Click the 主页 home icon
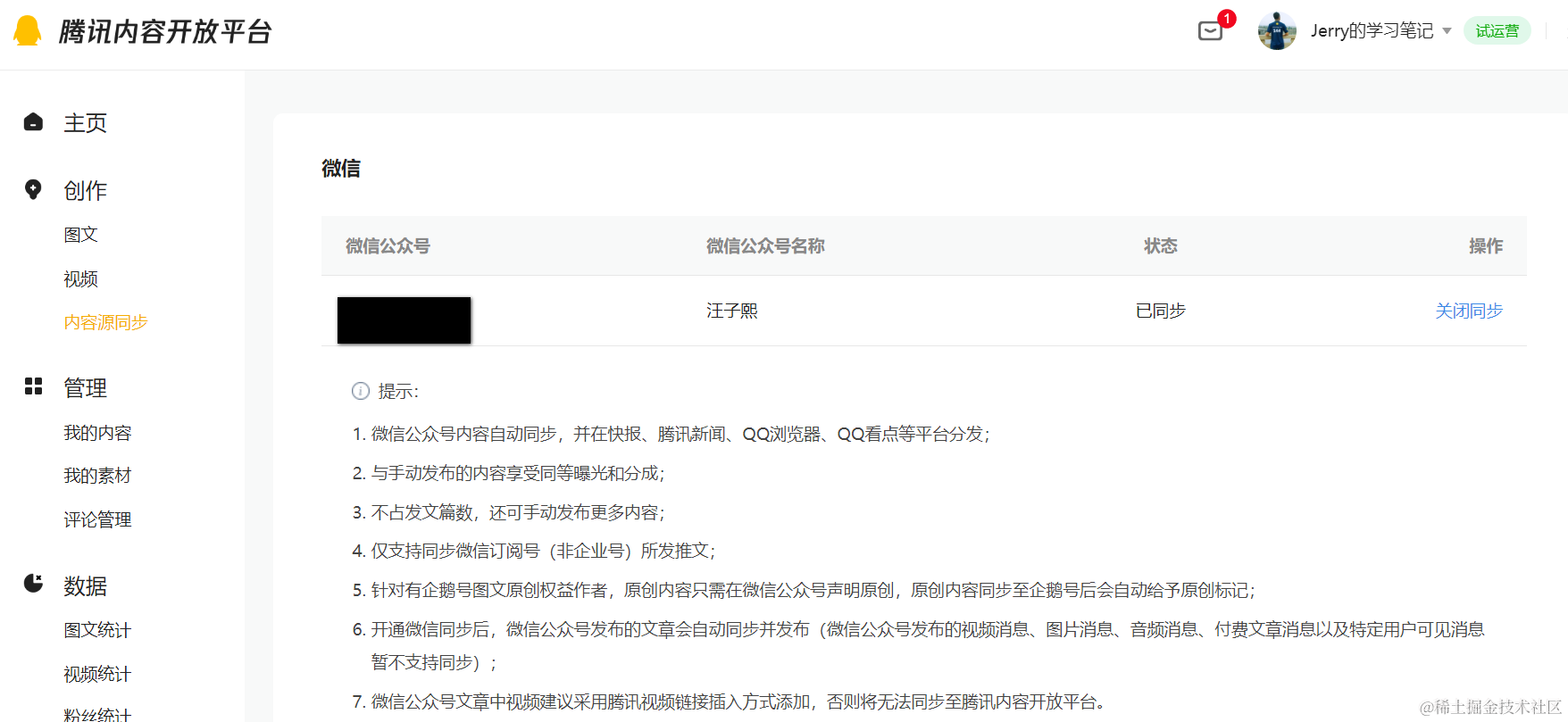This screenshot has height=722, width=1568. (x=33, y=122)
